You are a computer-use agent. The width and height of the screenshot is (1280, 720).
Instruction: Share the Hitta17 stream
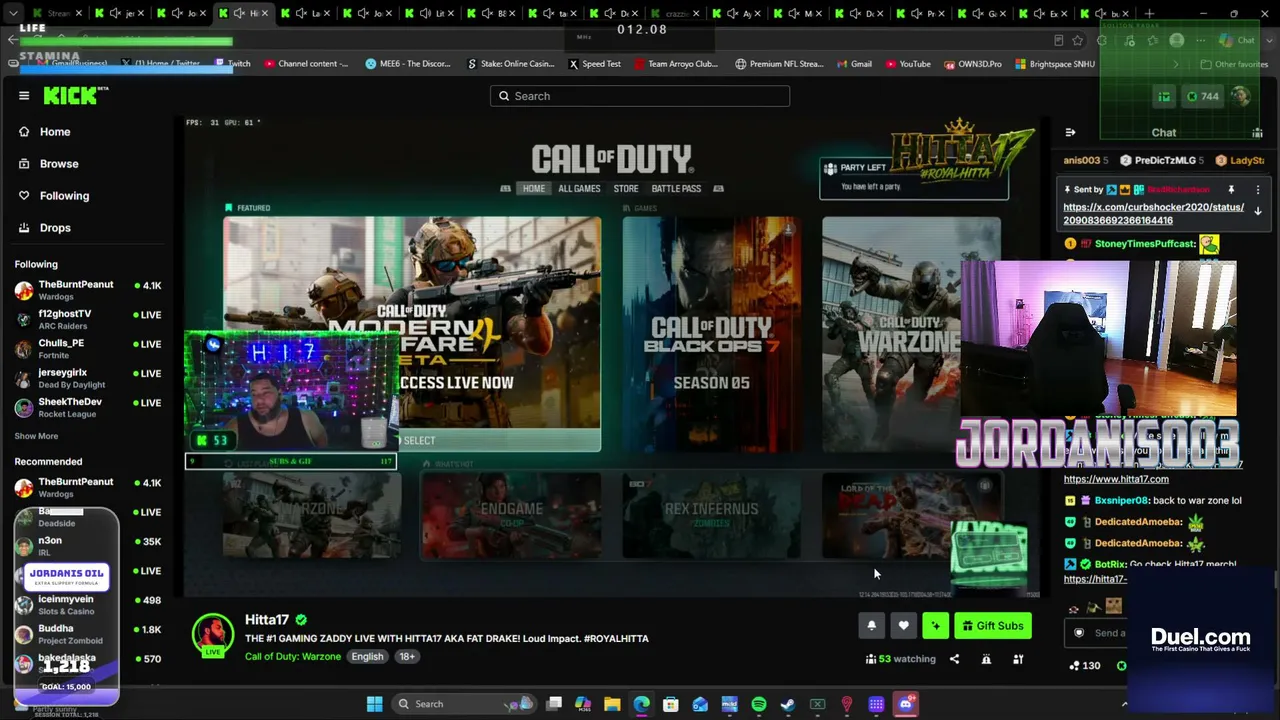[x=954, y=659]
